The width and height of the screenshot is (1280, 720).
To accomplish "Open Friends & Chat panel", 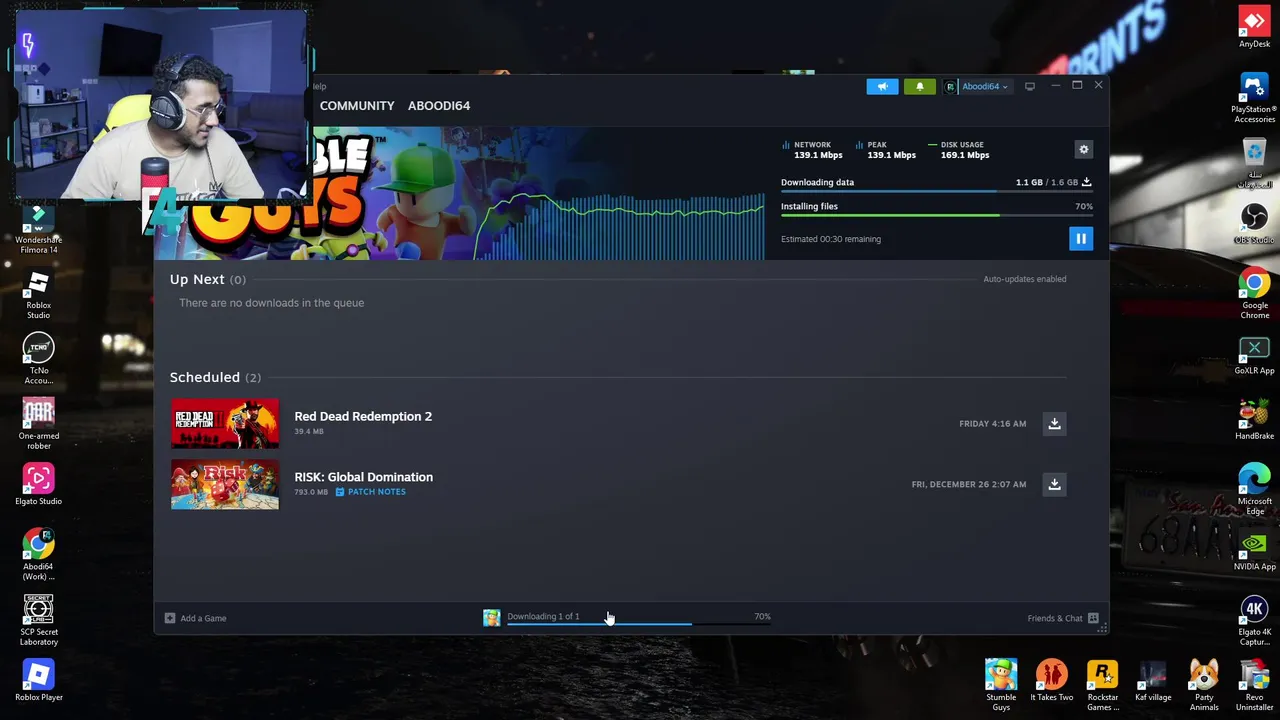I will (x=1063, y=618).
